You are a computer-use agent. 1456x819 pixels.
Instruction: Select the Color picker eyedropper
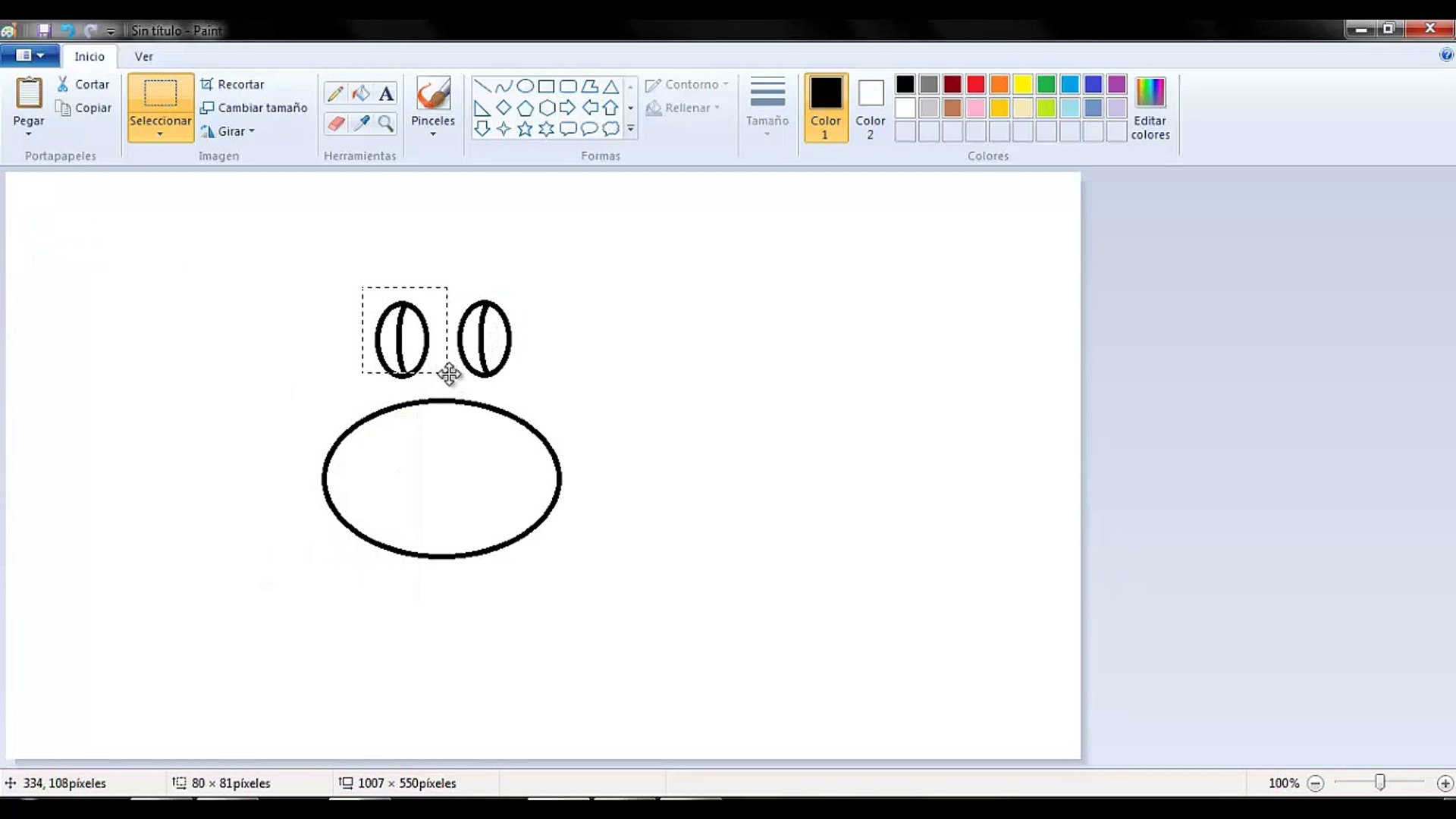pyautogui.click(x=361, y=123)
